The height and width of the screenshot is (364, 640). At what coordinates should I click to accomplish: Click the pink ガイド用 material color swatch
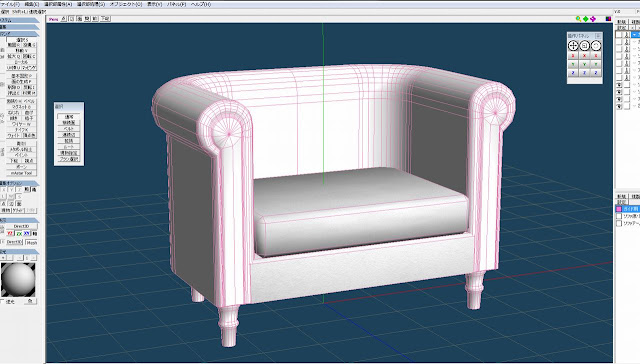(619, 209)
